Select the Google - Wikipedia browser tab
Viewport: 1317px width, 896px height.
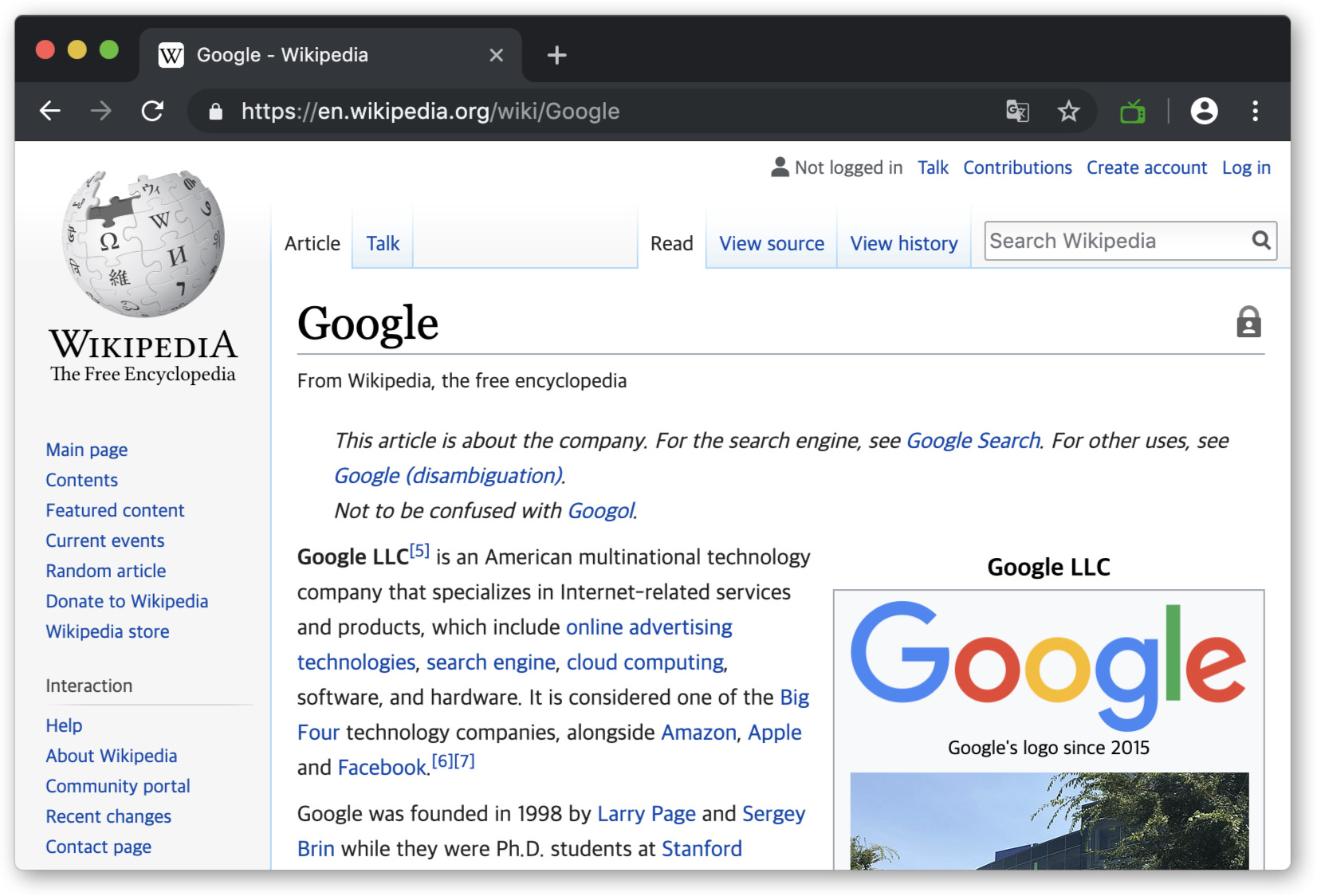[x=331, y=55]
